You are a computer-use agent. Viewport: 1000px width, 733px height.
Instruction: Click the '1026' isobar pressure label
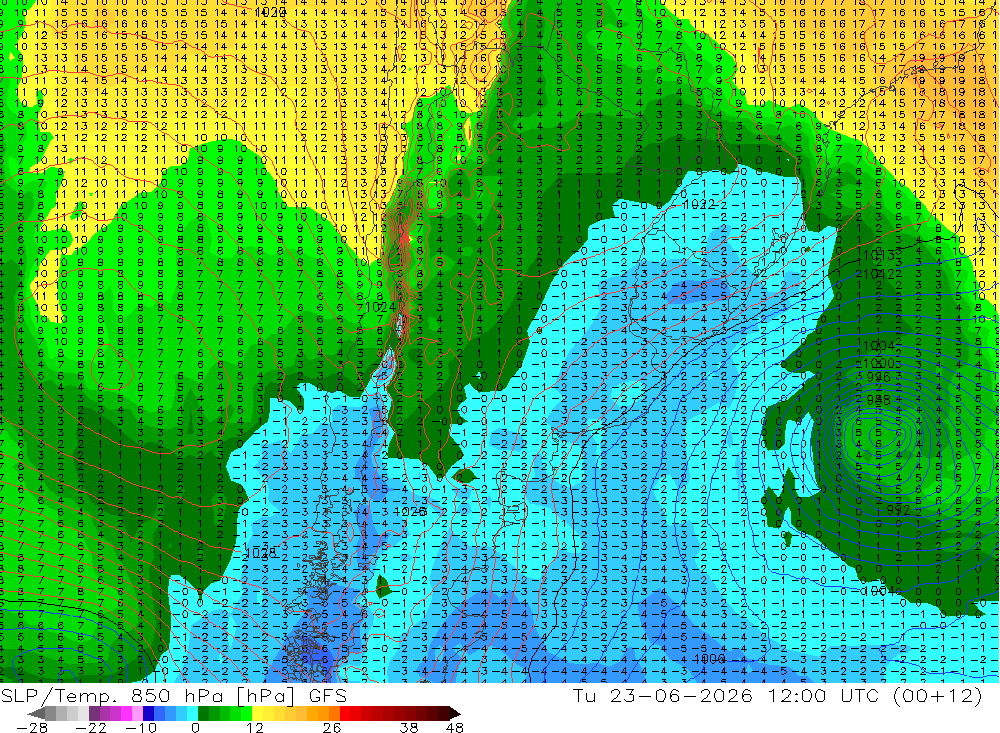[411, 512]
